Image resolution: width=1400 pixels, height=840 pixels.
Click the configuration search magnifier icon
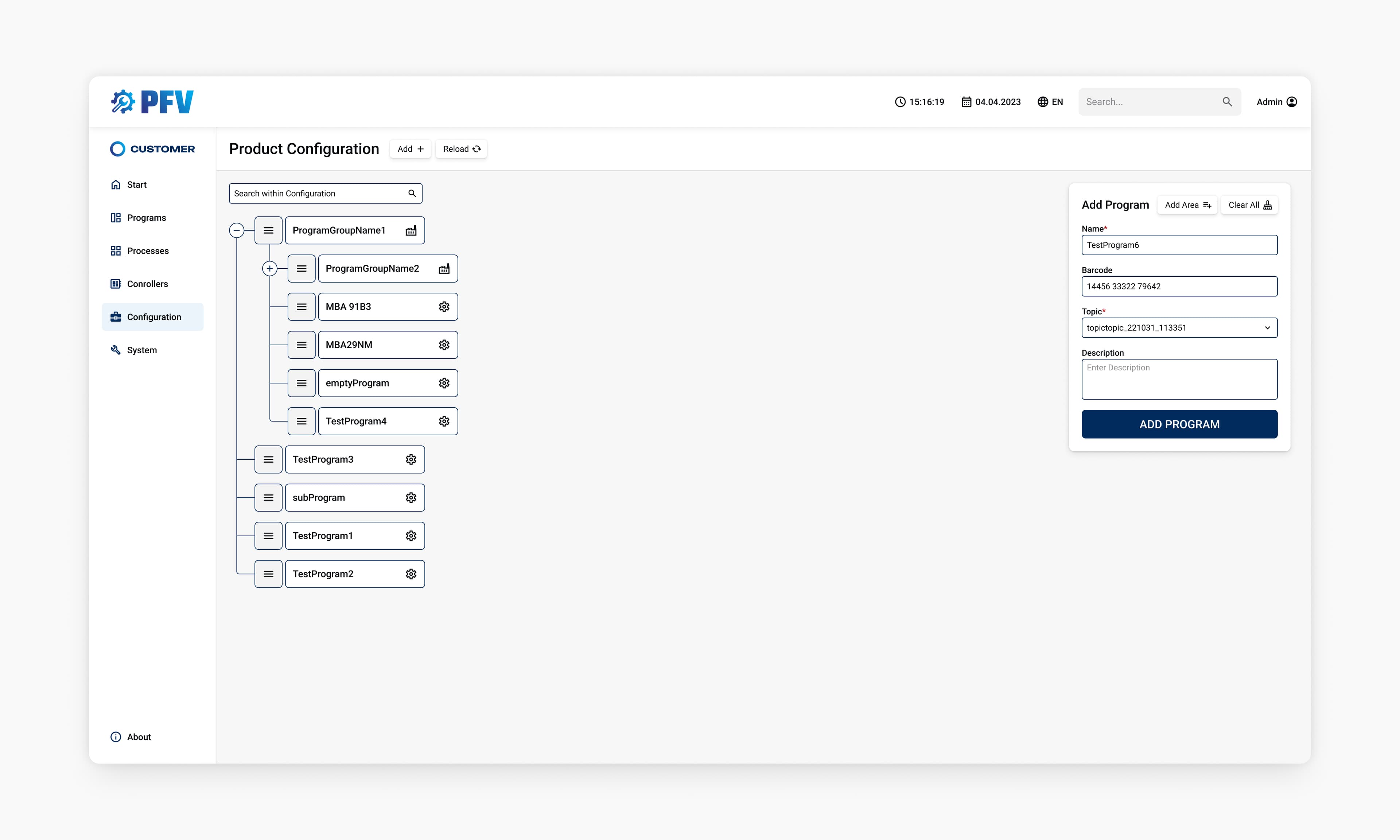click(x=412, y=194)
